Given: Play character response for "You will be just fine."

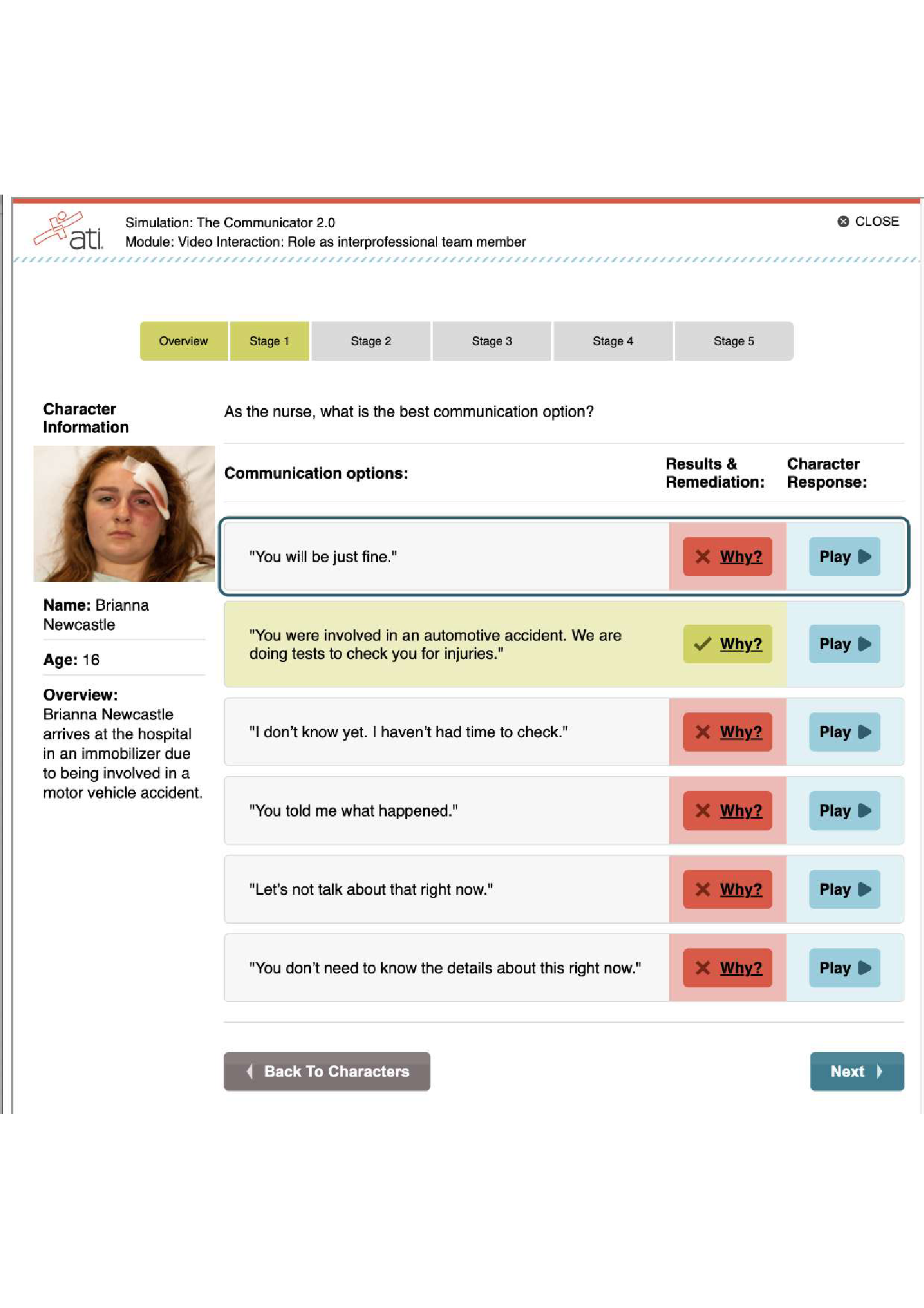Looking at the screenshot, I should coord(844,556).
